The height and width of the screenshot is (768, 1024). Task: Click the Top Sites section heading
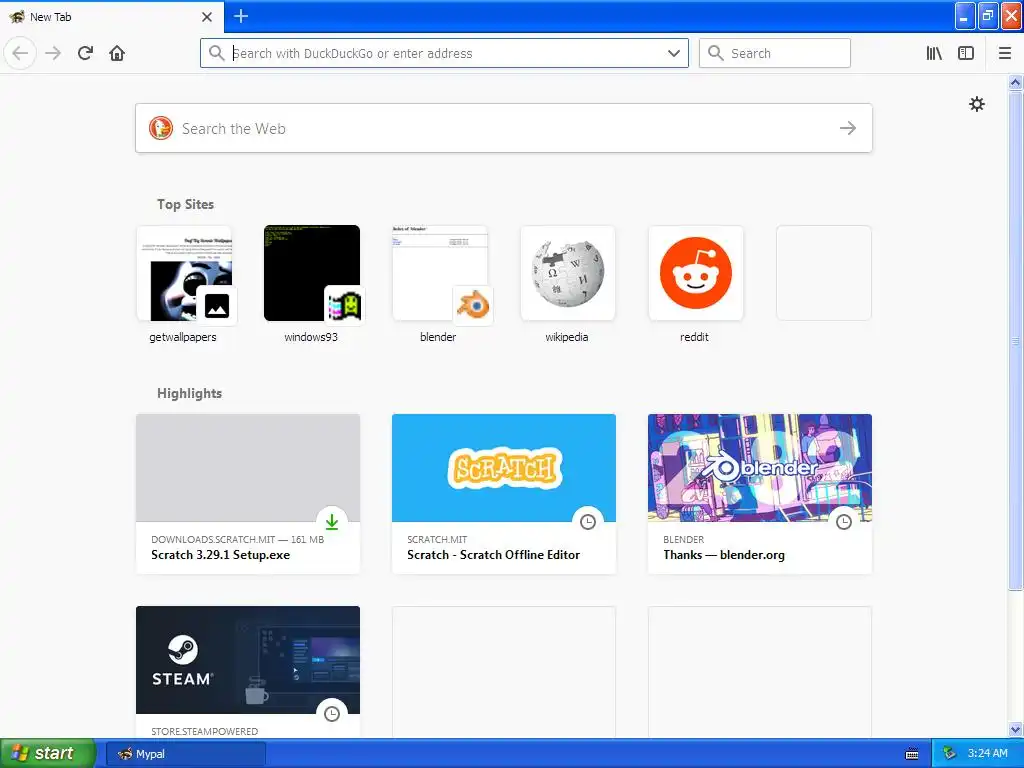(185, 204)
